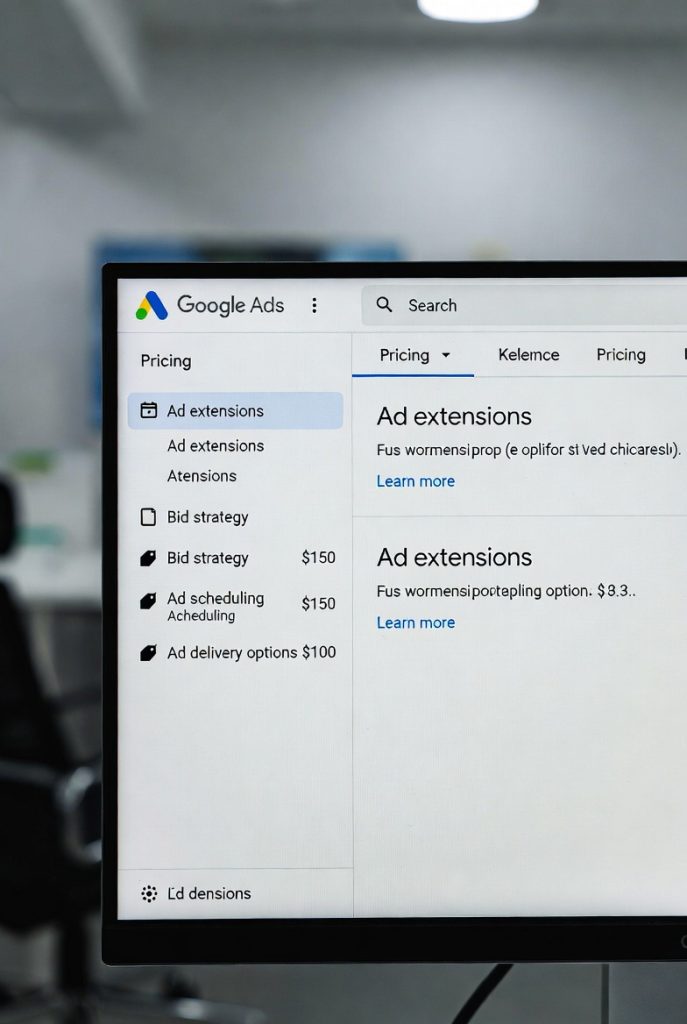Select Atensions in the sidebar
Viewport: 687px width, 1024px height.
click(x=201, y=476)
